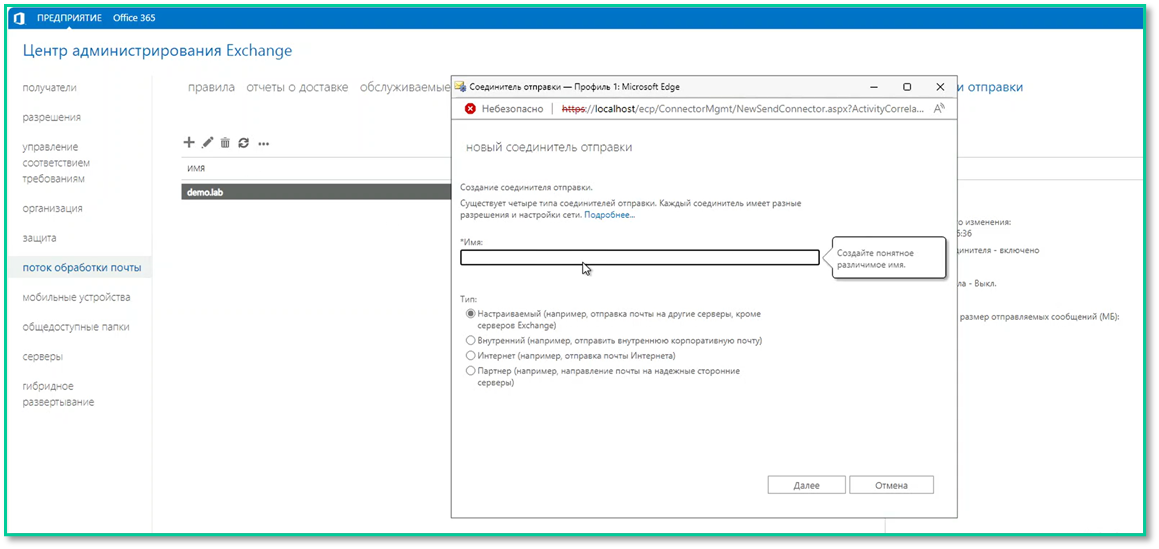The height and width of the screenshot is (549, 1159).
Task: Open the more options ellipsis menu
Action: coord(263,144)
